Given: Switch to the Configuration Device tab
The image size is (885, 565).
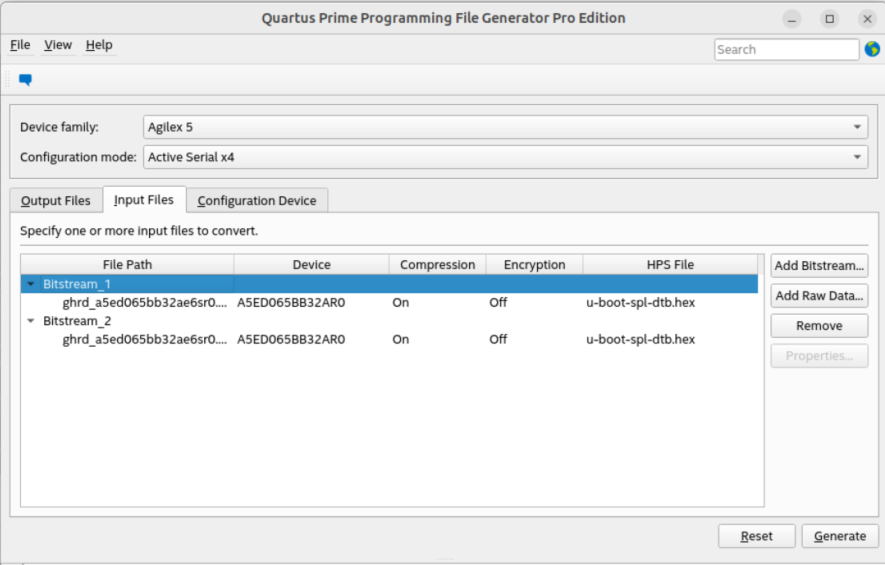Looking at the screenshot, I should tap(257, 201).
